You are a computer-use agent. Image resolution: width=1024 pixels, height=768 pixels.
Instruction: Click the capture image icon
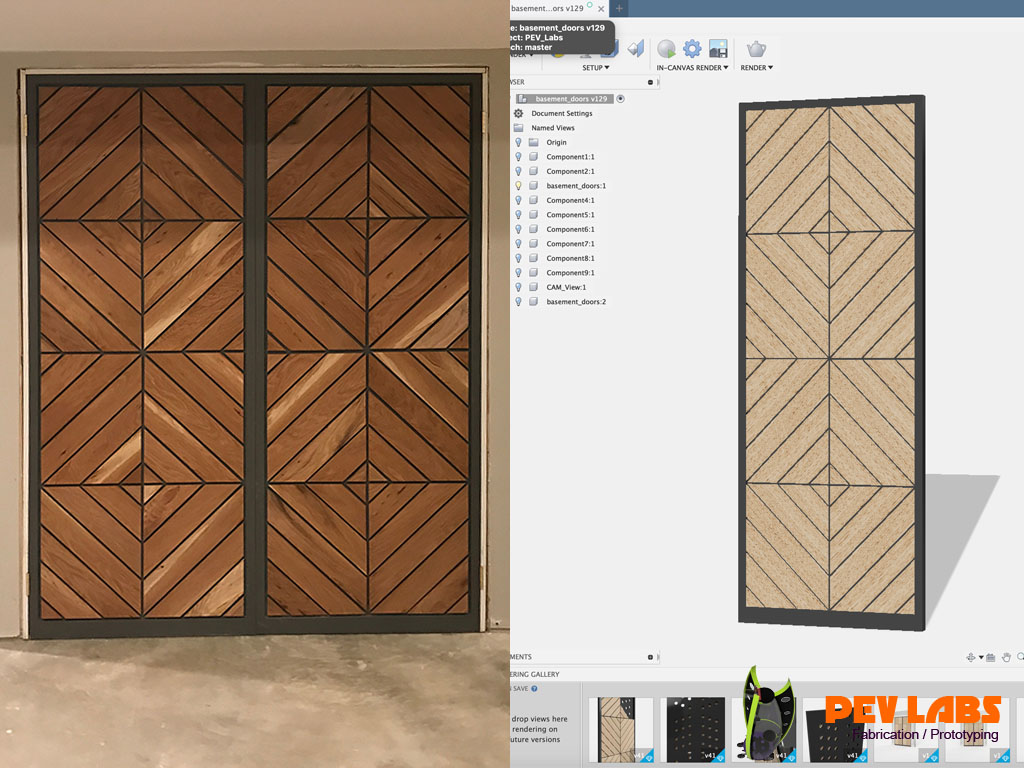tap(718, 48)
